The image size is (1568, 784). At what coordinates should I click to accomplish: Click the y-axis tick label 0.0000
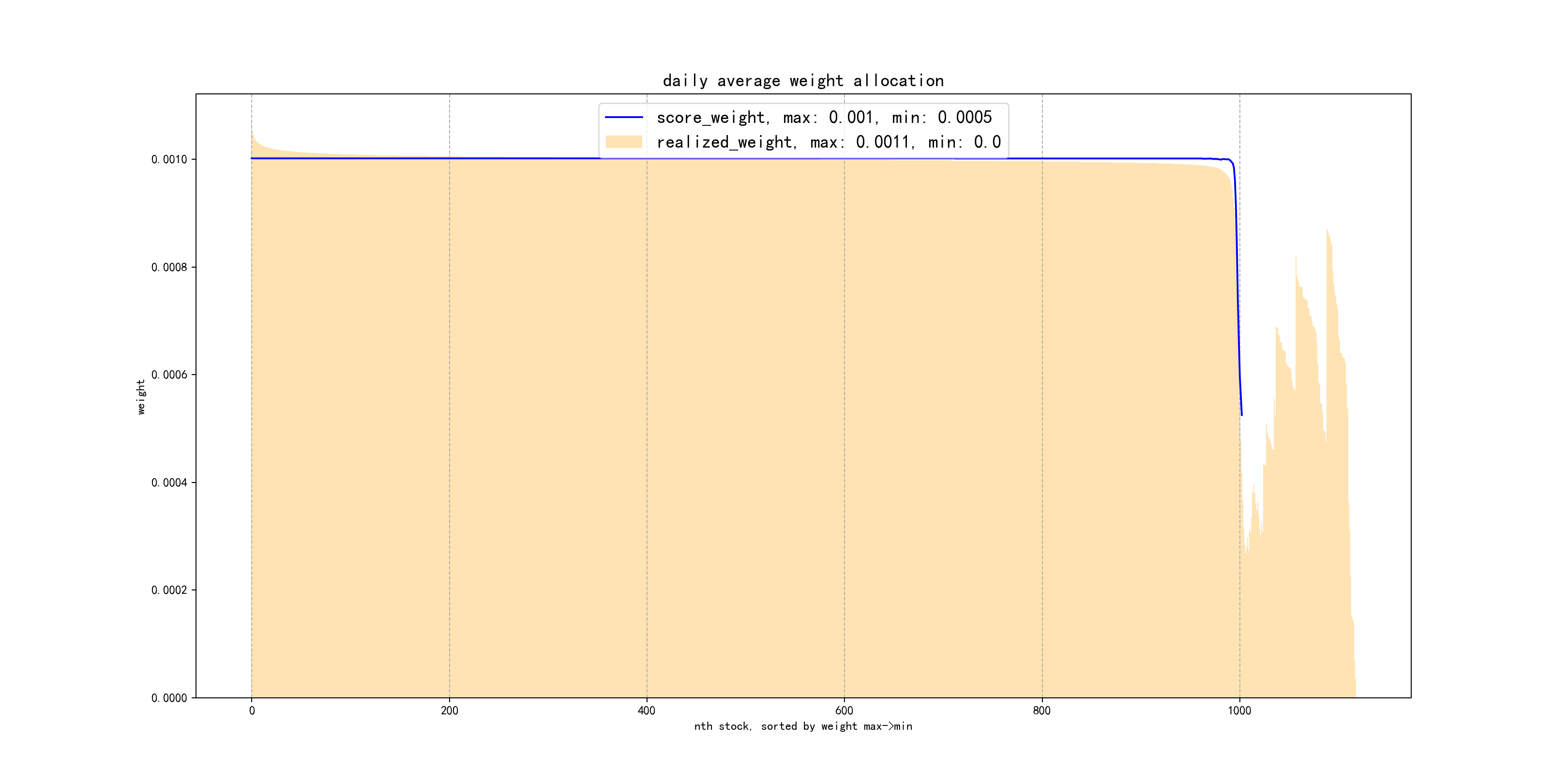[169, 698]
